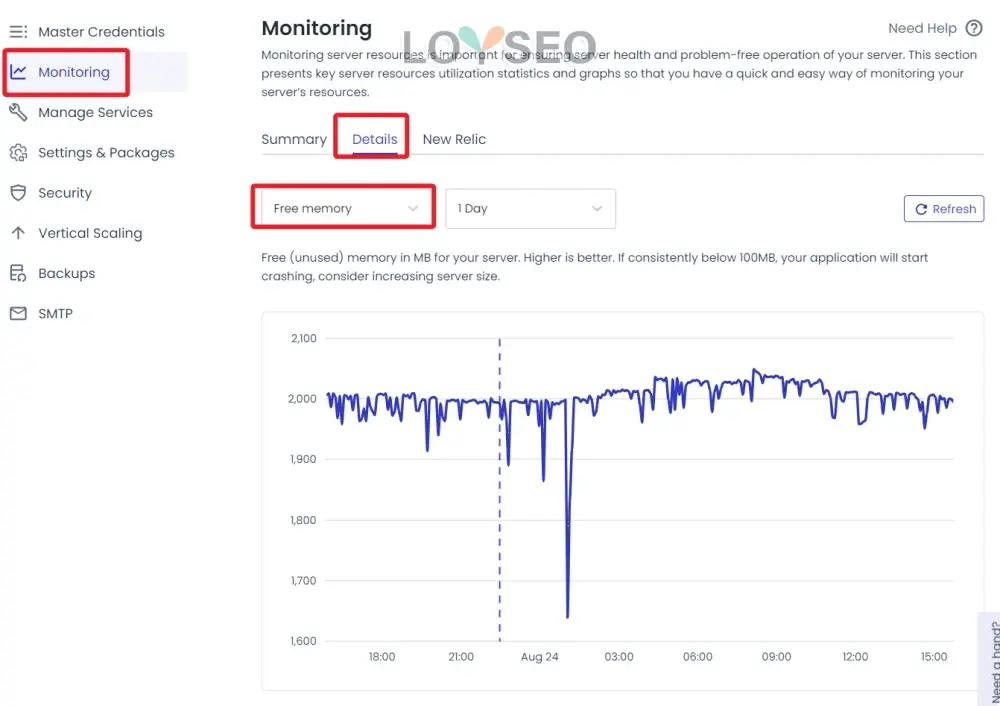Click the 09:00 x-axis label

776,656
